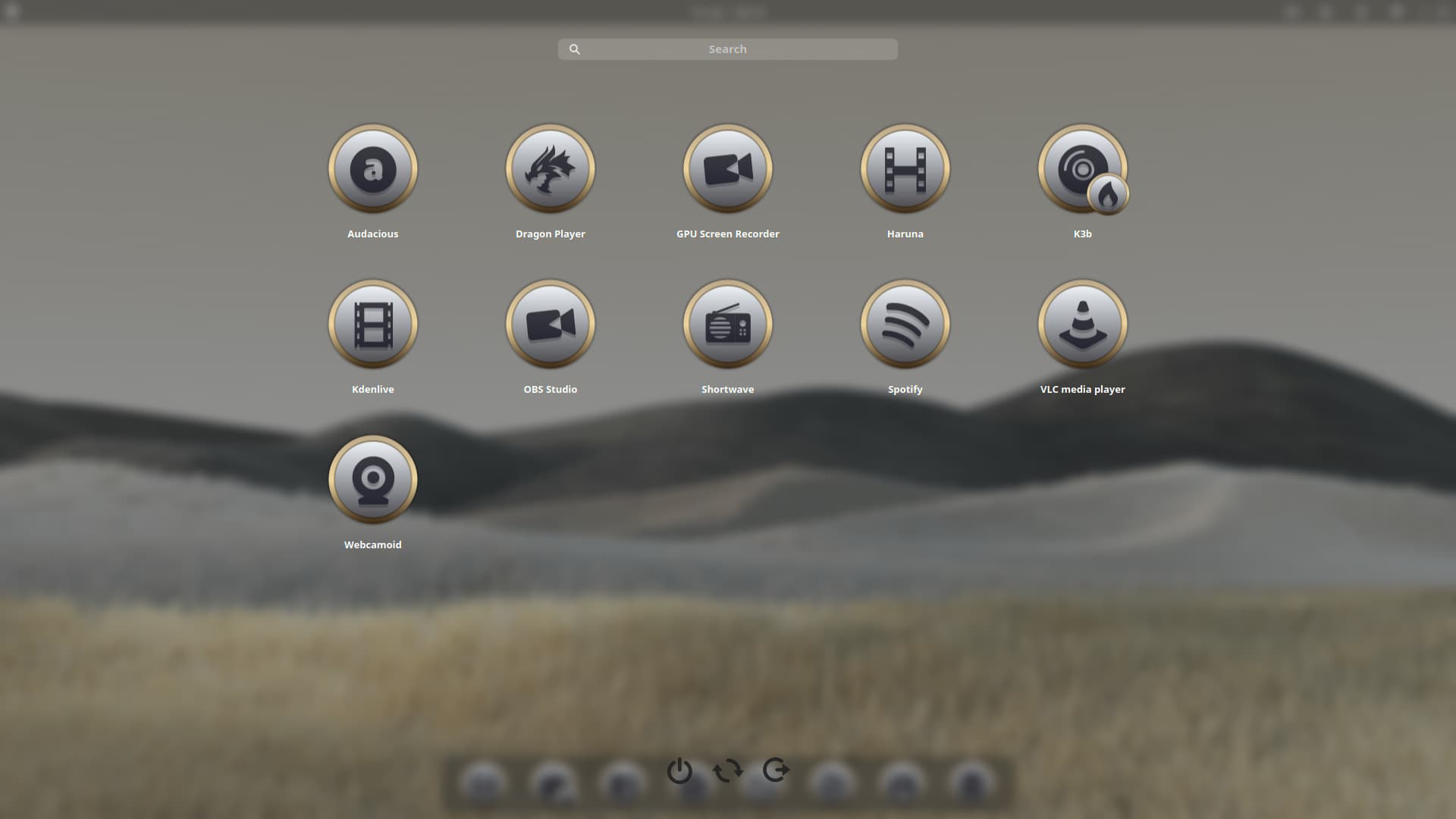Click the power off icon
1456x819 pixels.
click(679, 770)
